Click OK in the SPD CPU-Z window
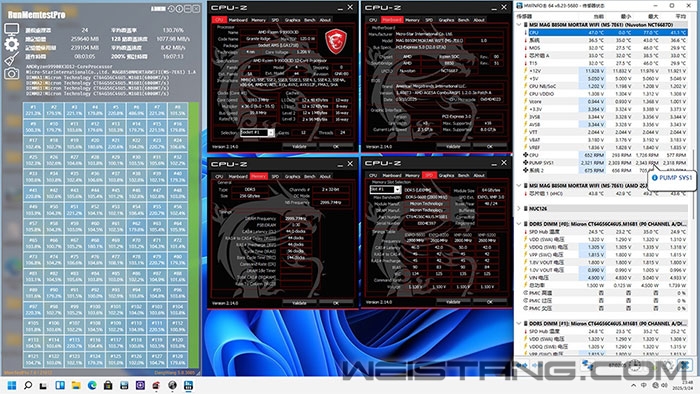 coord(490,302)
